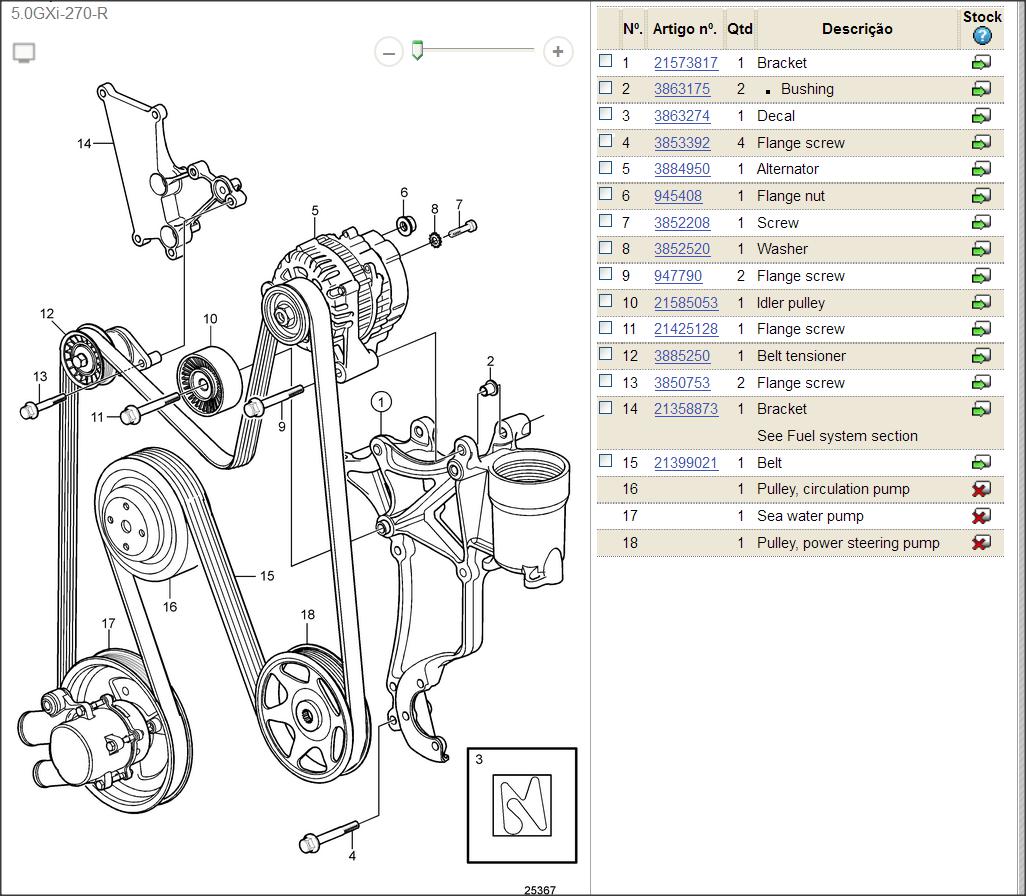
Task: Check stock icon for Screw 3852208
Action: tap(981, 223)
